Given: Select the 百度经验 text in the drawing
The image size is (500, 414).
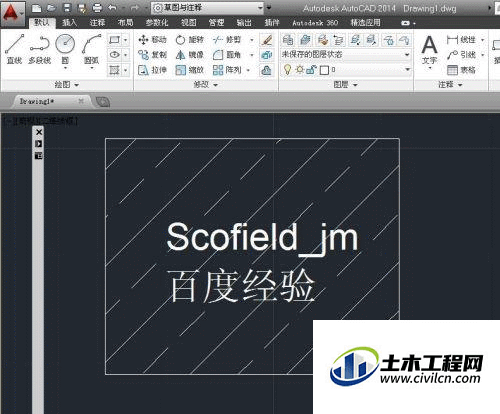Looking at the screenshot, I should pos(241,286).
